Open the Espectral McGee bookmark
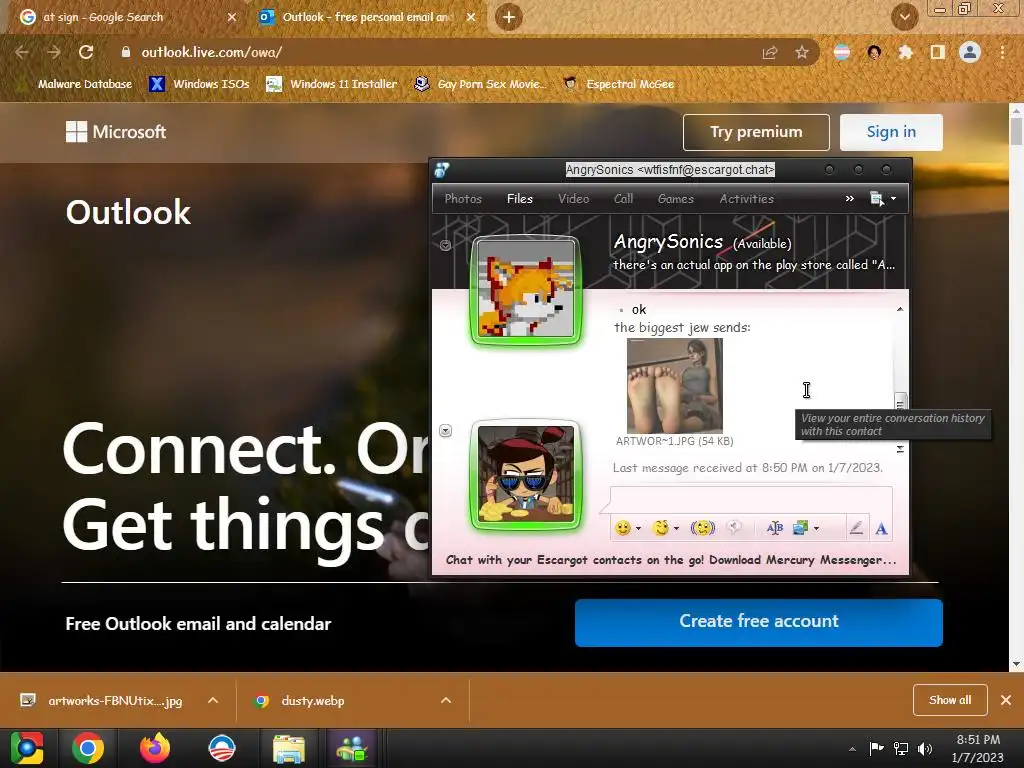Viewport: 1024px width, 768px height. pyautogui.click(x=619, y=84)
